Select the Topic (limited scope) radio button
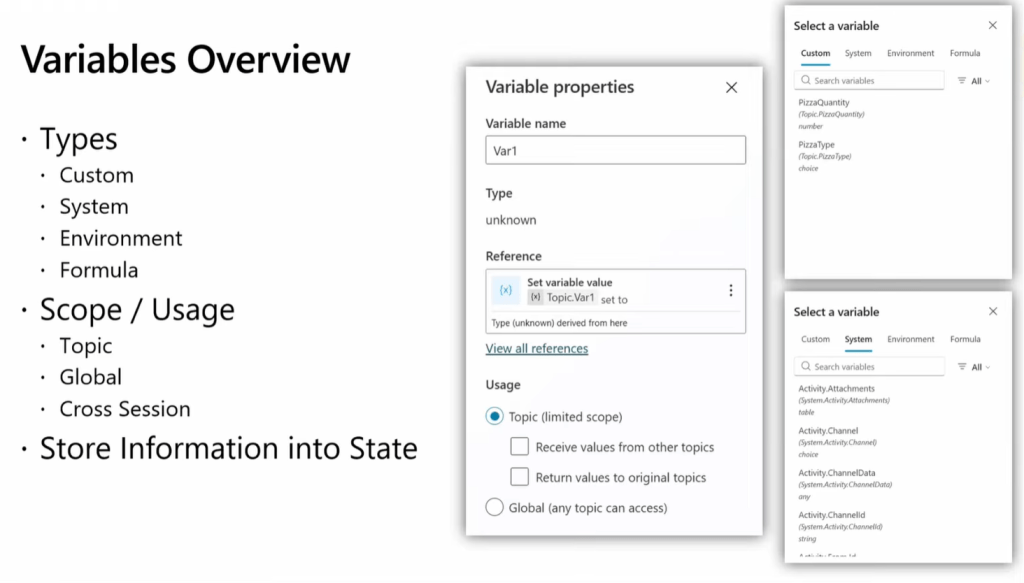This screenshot has height=583, width=1024. [x=494, y=416]
